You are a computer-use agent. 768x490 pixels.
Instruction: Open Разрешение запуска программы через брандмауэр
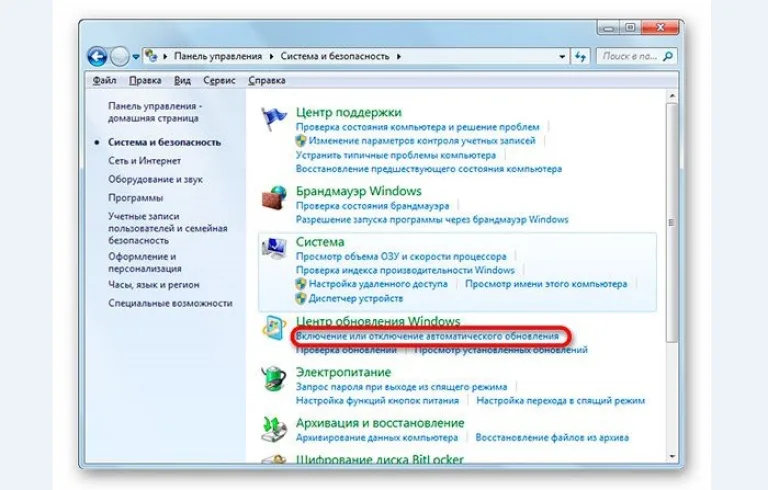click(432, 220)
